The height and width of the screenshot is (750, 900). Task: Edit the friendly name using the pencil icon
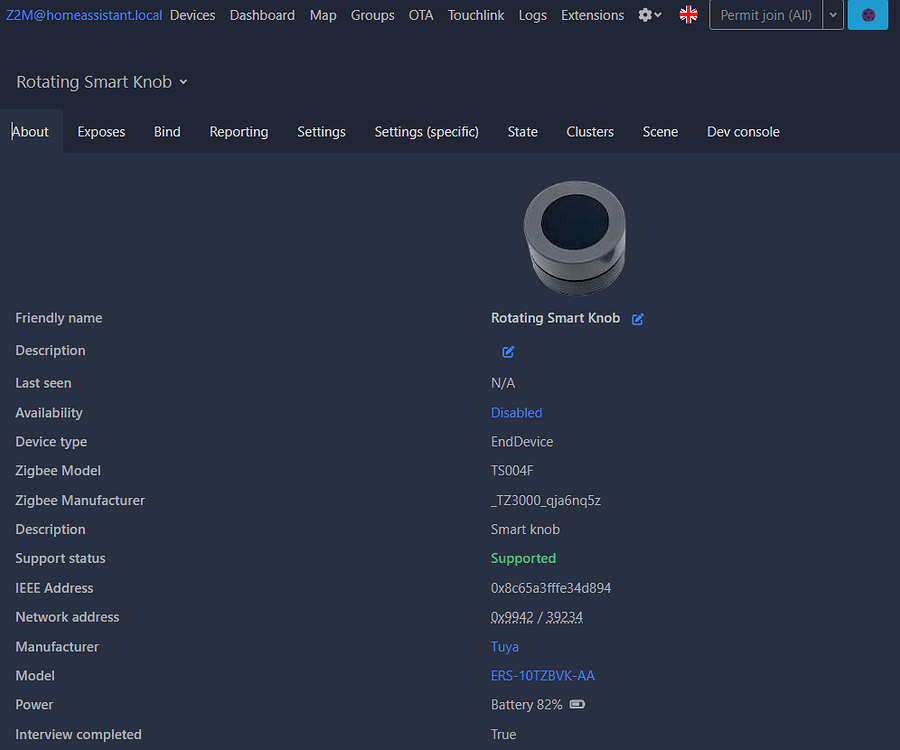point(637,318)
